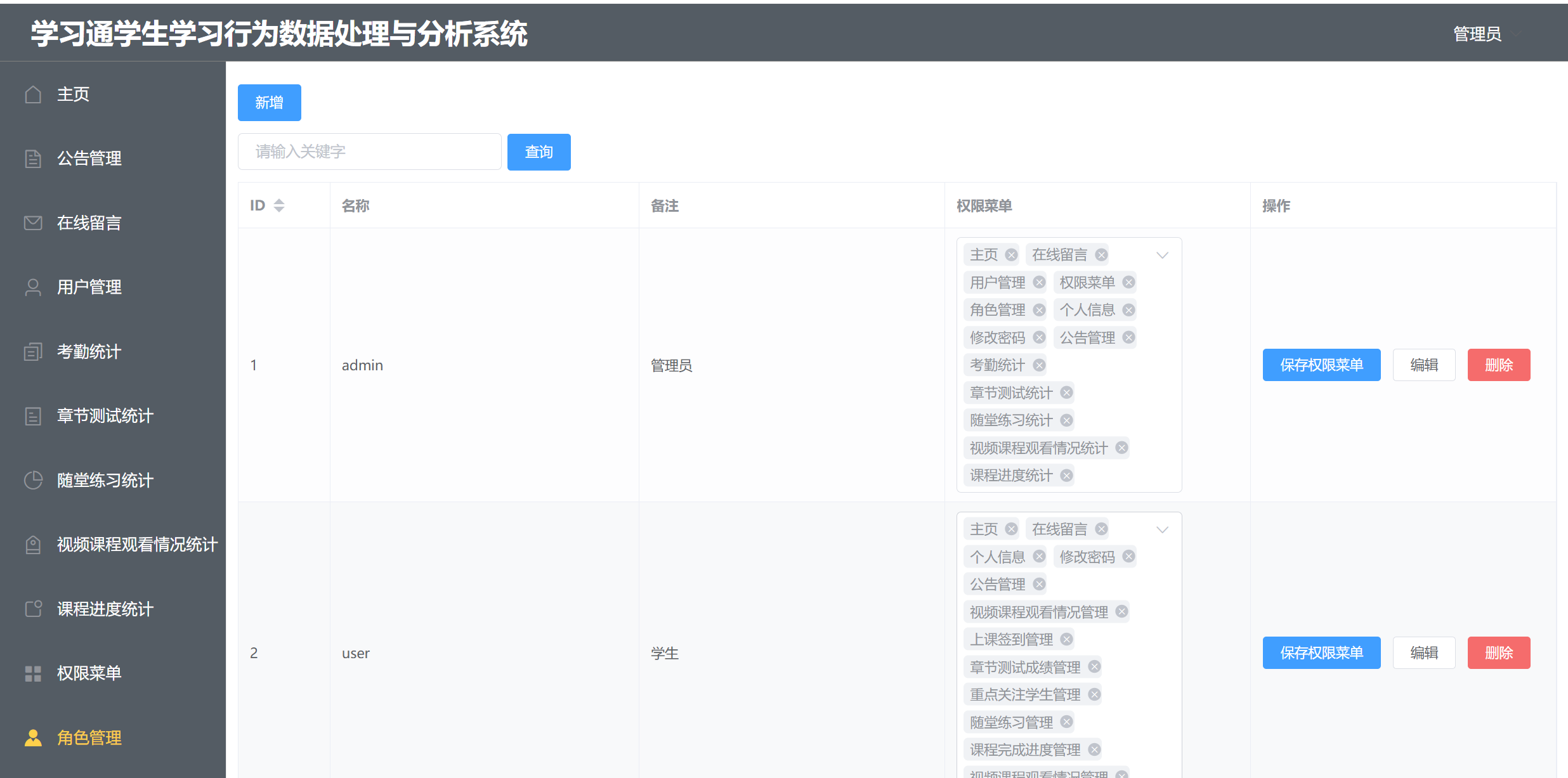This screenshot has width=1568, height=778.
Task: Click the keyword search input field
Action: [369, 152]
